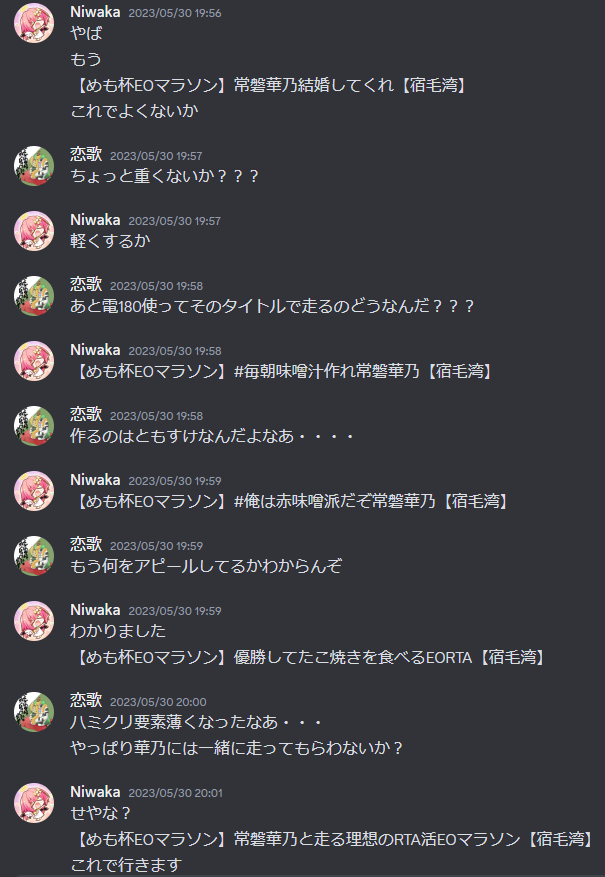The image size is (605, 877).
Task: Select Niwaka avatar beside 毎朝味噌汁 title message
Action: tap(34, 361)
